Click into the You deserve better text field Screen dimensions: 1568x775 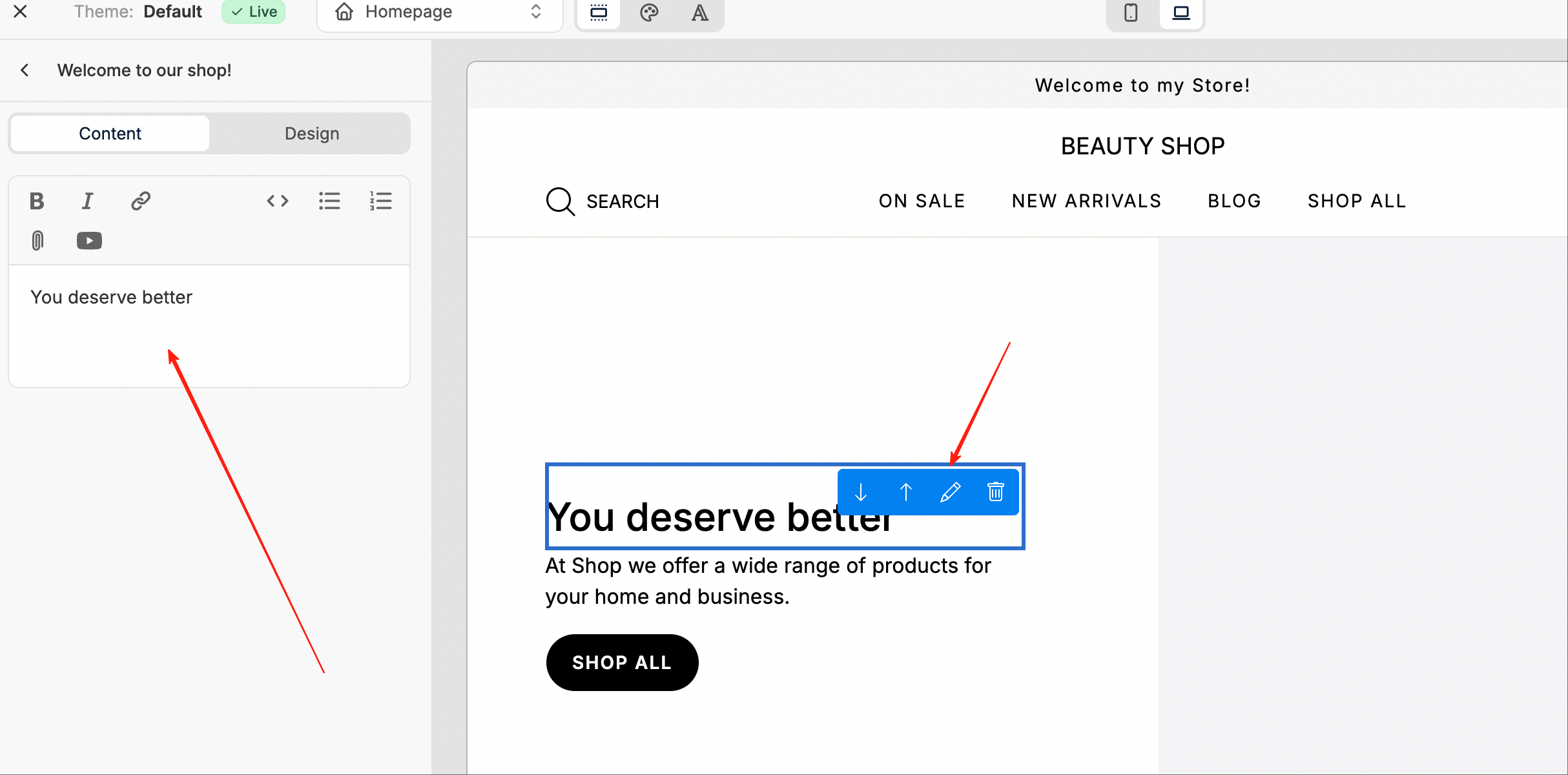[209, 325]
